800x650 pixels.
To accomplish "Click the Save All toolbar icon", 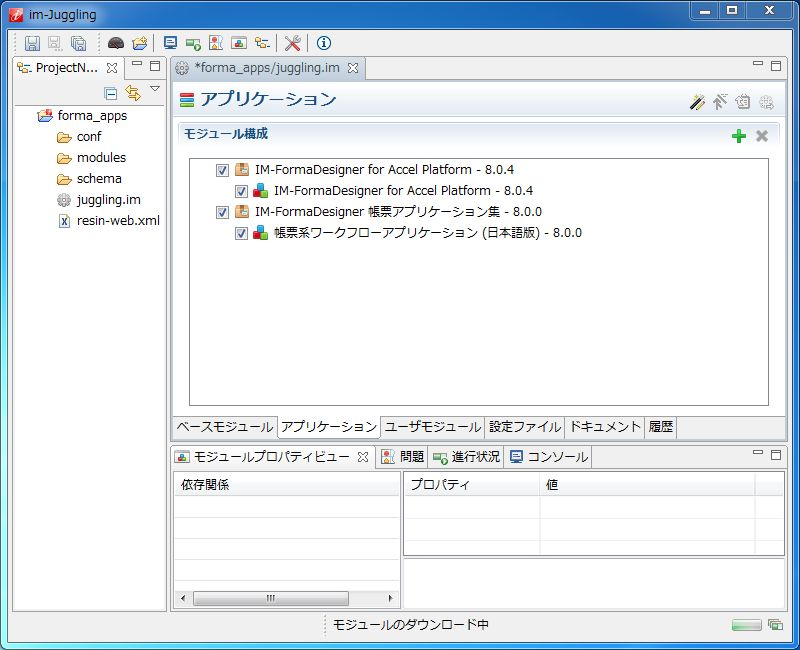I will [79, 43].
